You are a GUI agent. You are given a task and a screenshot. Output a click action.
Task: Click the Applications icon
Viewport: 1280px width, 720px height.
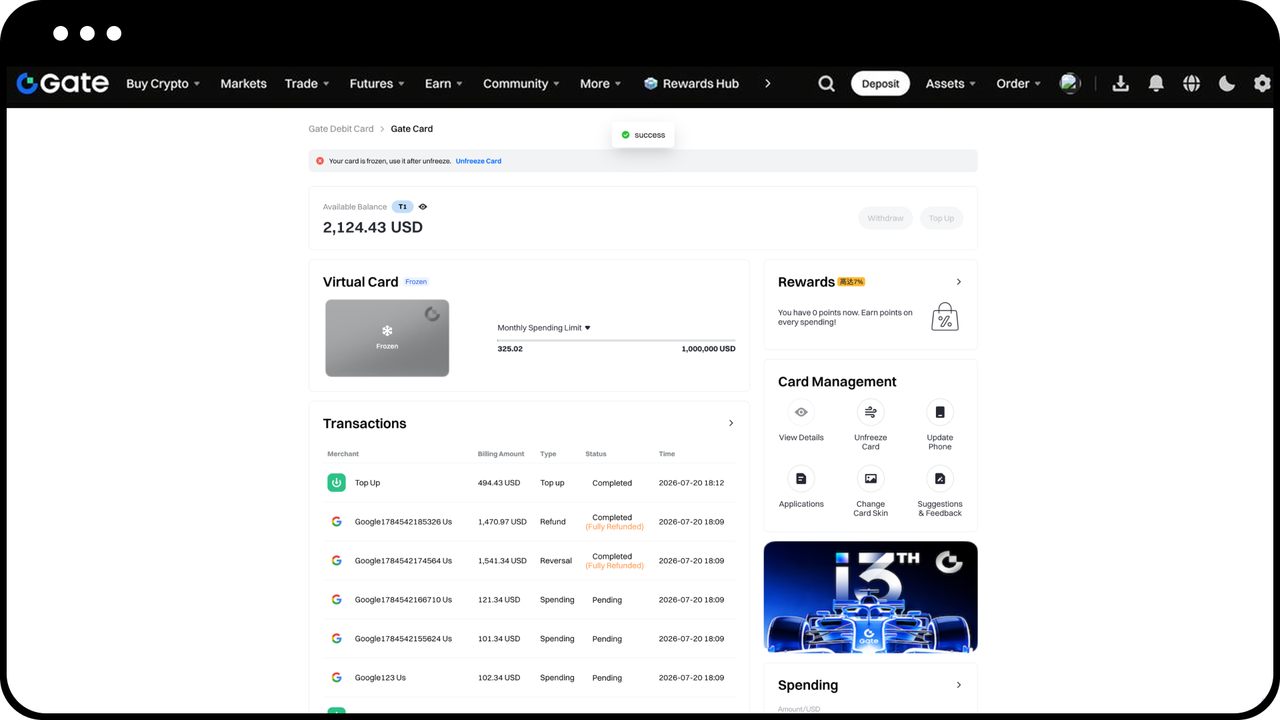tap(801, 479)
